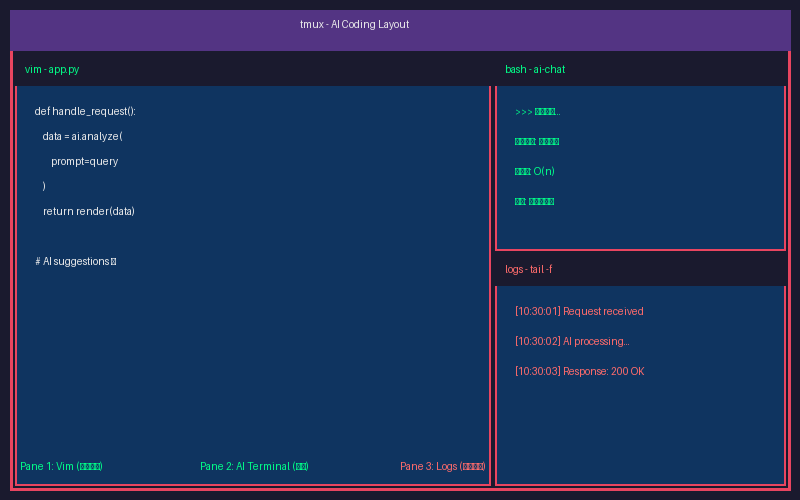Click the last response line in ai-chat
Viewport: 800px width, 500px height.
coord(534,202)
